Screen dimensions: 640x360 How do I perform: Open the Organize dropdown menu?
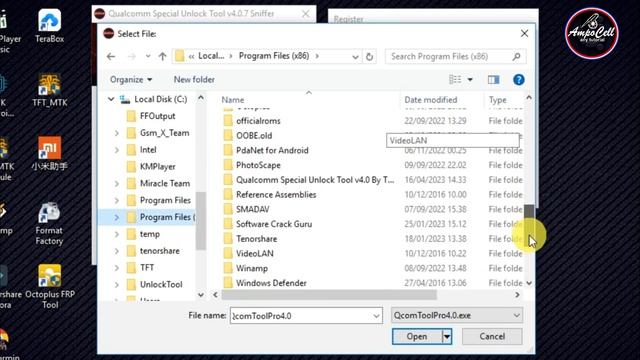pos(131,80)
